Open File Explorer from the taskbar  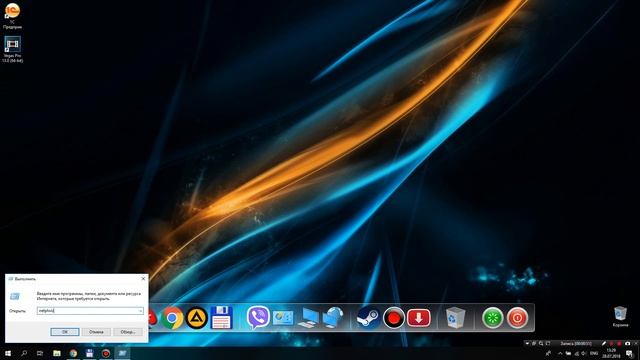57,353
